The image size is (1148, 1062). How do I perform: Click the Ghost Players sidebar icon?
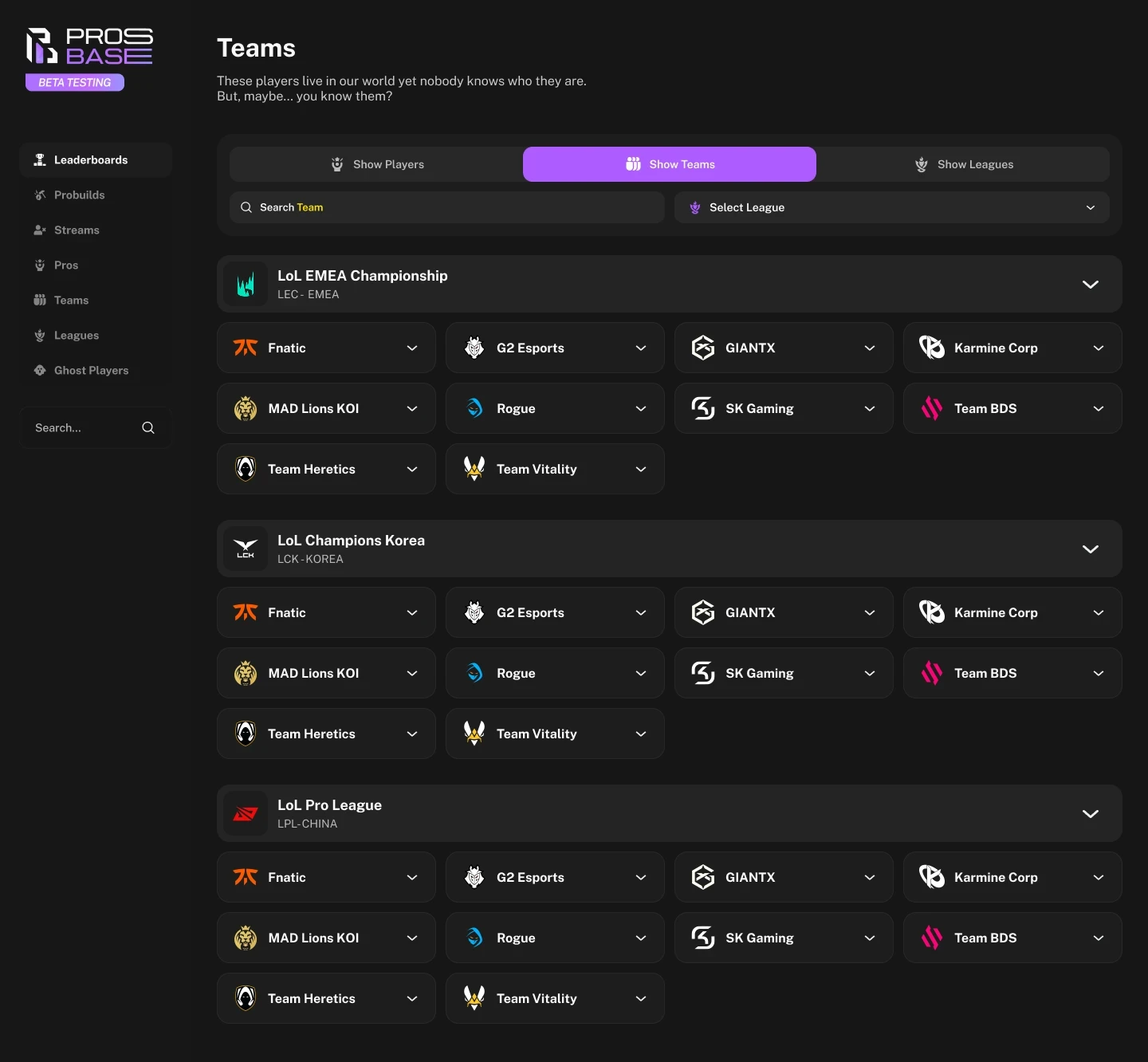click(x=40, y=371)
